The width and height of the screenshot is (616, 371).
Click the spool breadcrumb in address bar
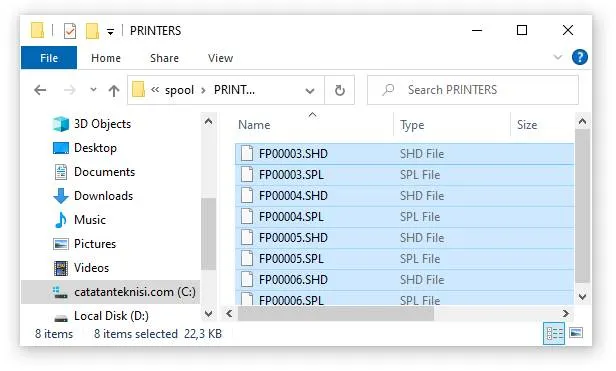coord(179,90)
